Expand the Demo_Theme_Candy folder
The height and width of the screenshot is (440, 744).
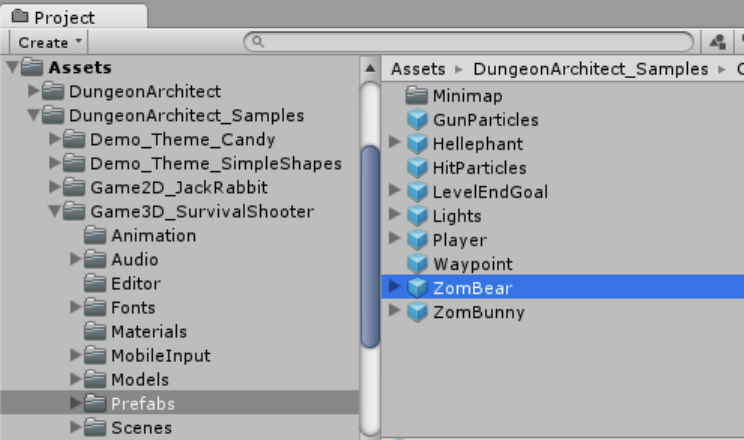click(x=55, y=138)
